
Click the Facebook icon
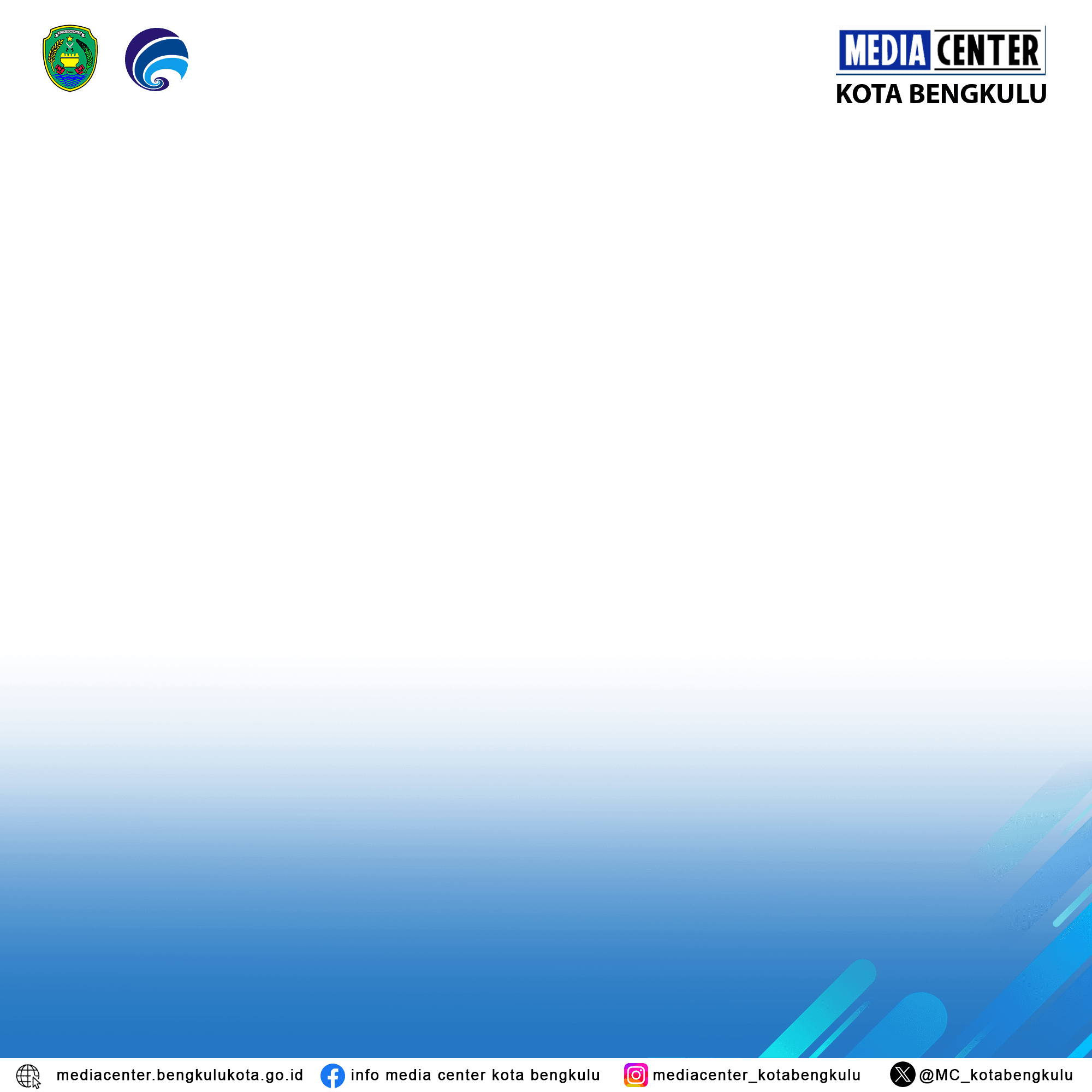click(x=333, y=1076)
